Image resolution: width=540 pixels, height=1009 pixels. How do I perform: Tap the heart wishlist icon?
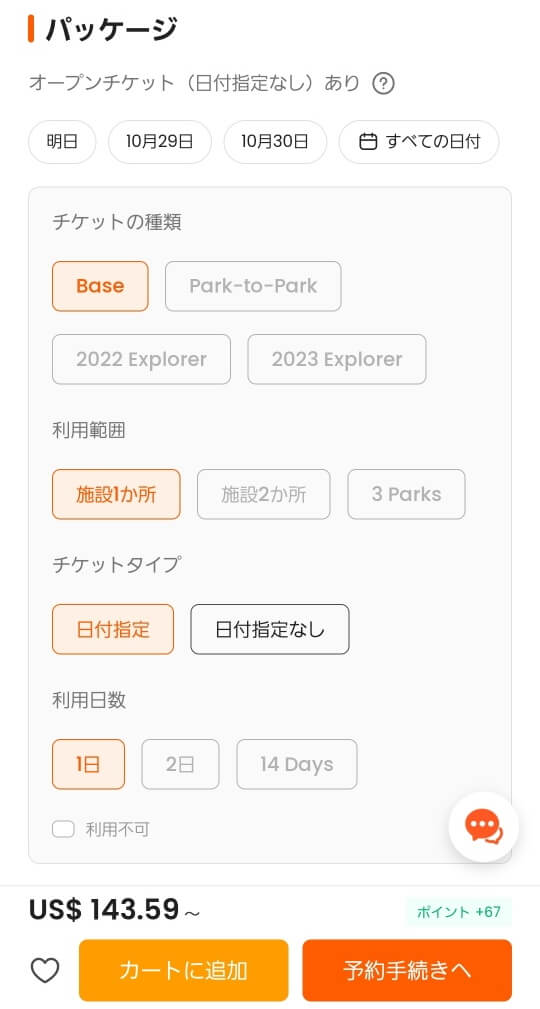point(45,970)
